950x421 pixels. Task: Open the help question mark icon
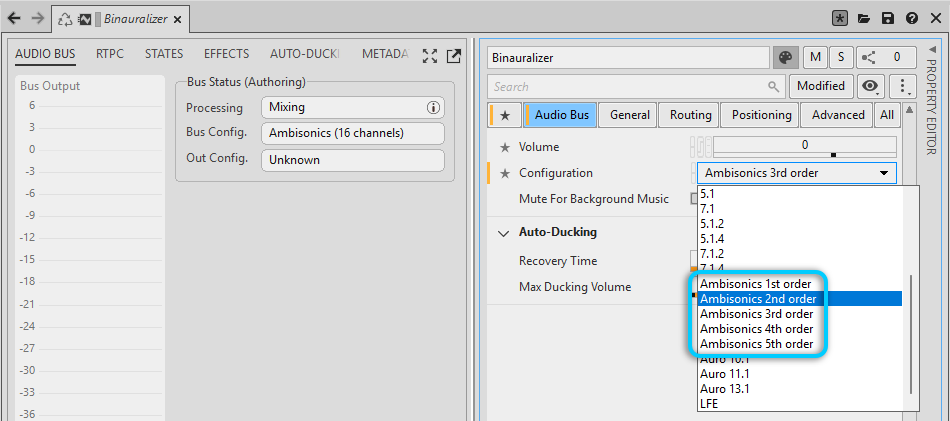point(911,18)
